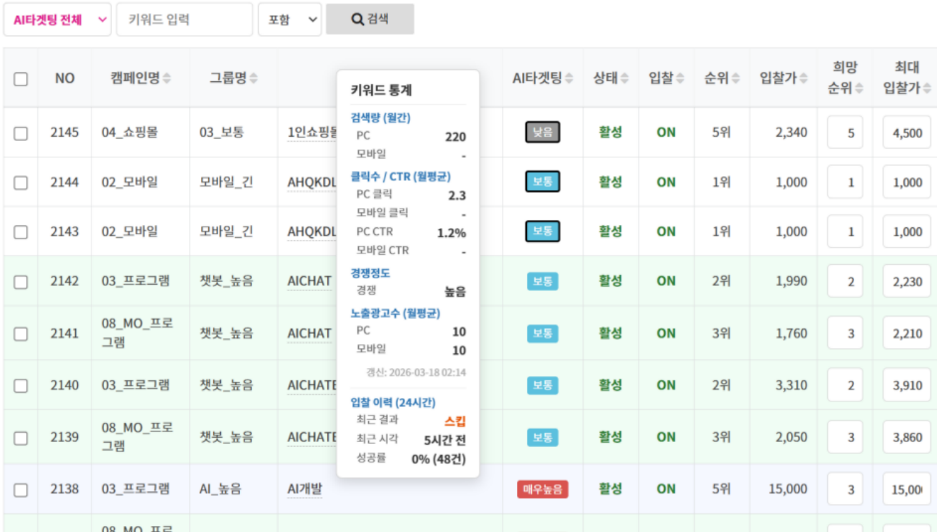Screen dimensions: 937x532
Task: Click the 입찰 이력 (24시간) heading
Action: point(393,402)
